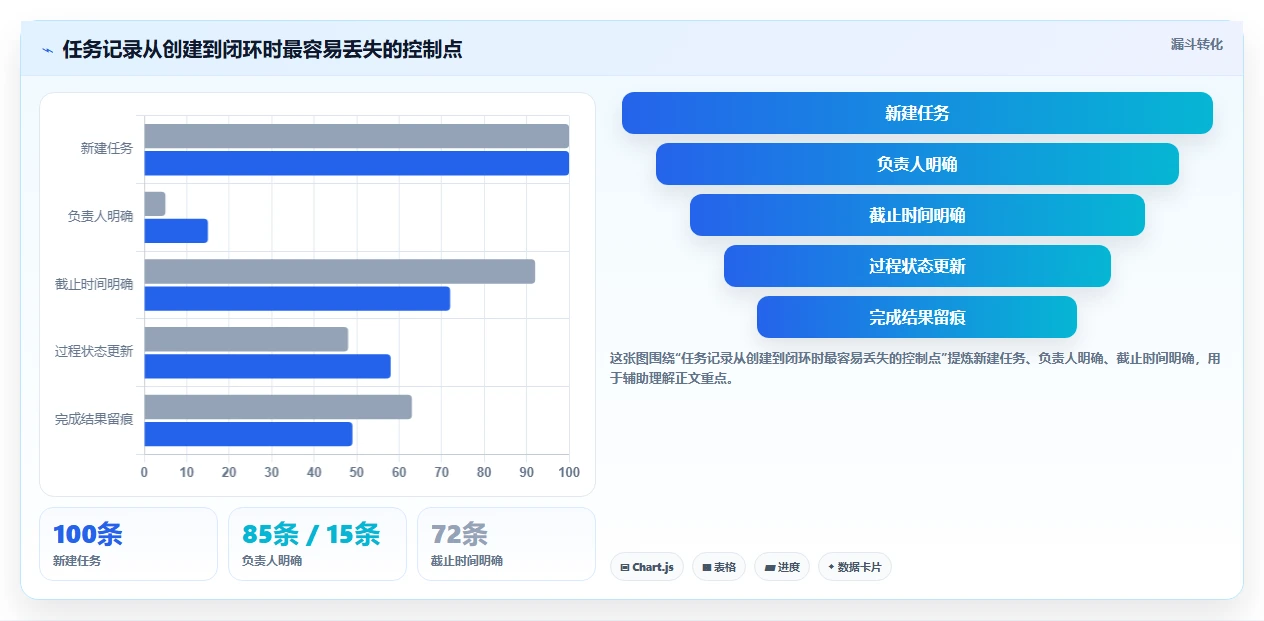Select the 截止时间明确 y-axis label

tap(94, 284)
